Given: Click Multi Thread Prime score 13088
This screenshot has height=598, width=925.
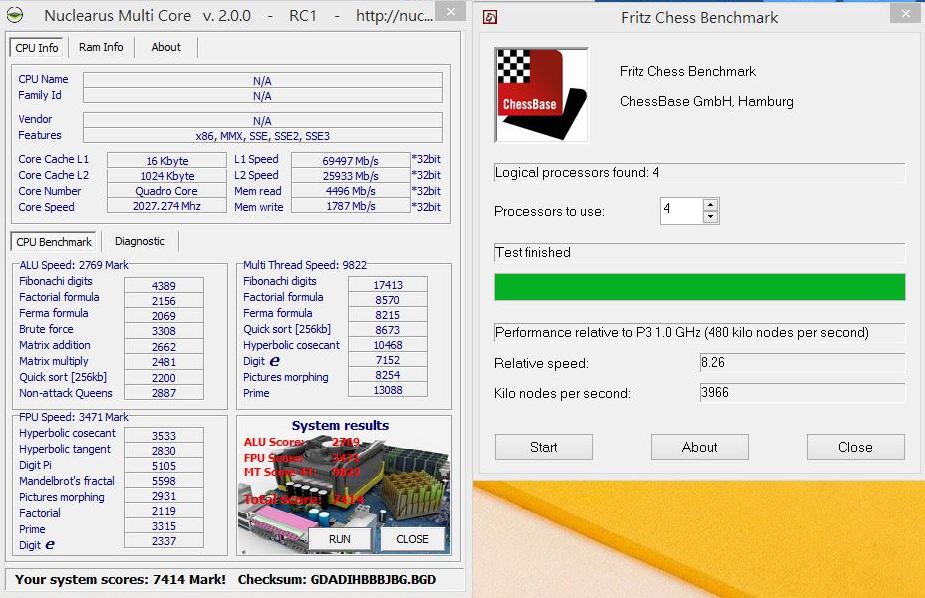Looking at the screenshot, I should (x=388, y=390).
